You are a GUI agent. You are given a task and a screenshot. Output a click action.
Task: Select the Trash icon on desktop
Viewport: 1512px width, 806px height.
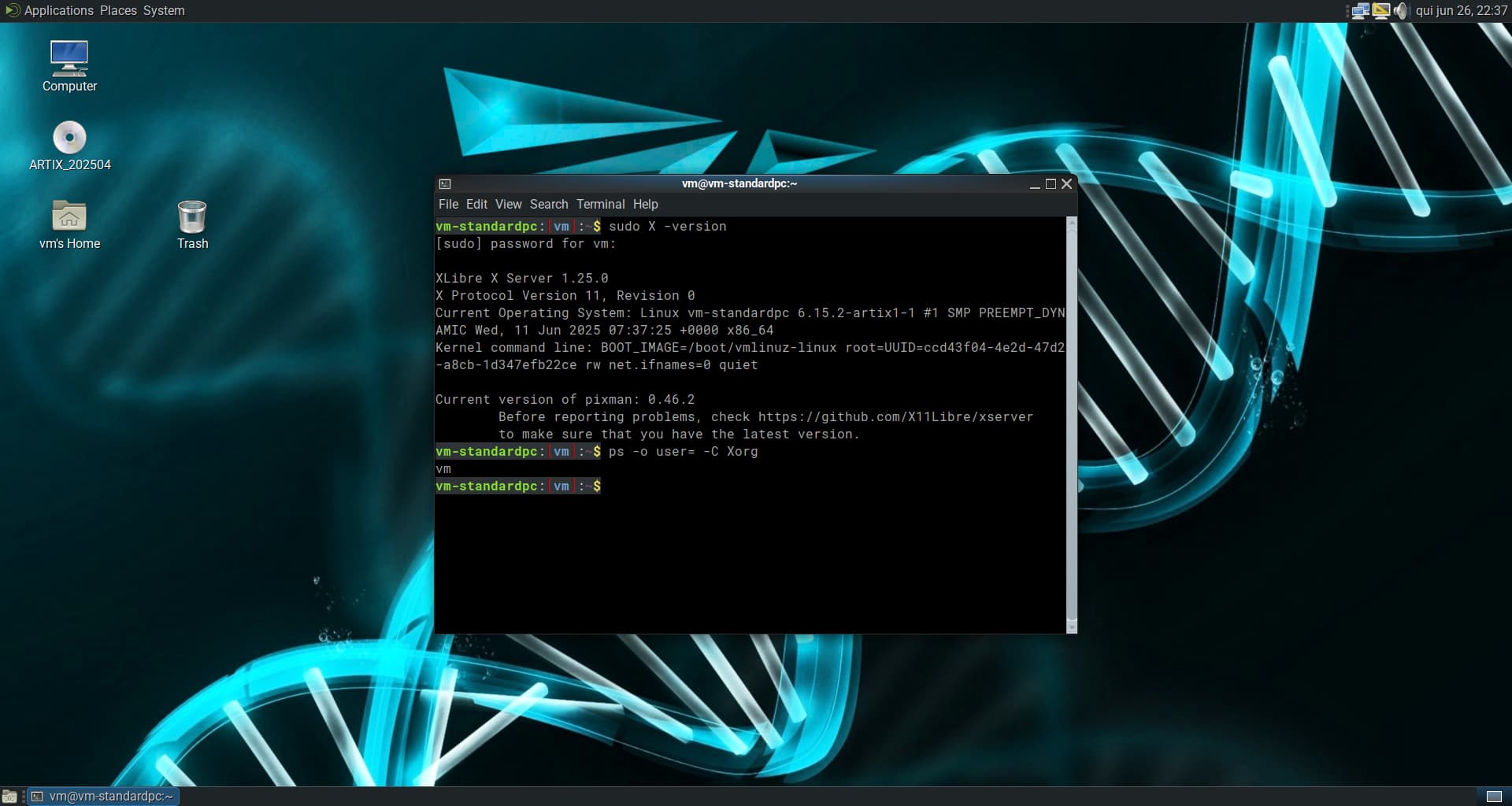[x=192, y=224]
